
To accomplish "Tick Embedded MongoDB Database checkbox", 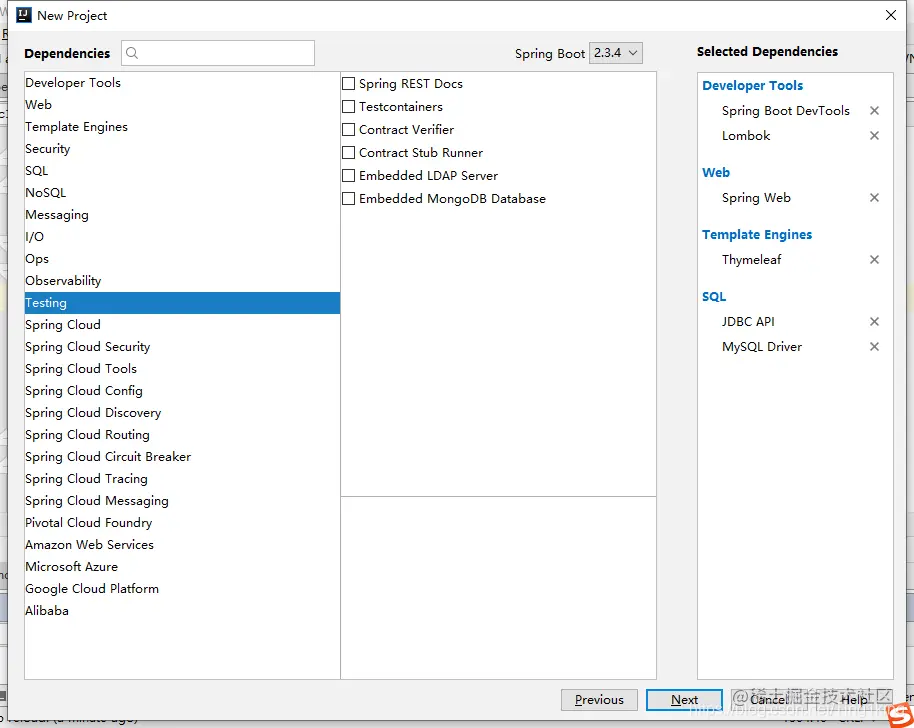I will pos(349,199).
